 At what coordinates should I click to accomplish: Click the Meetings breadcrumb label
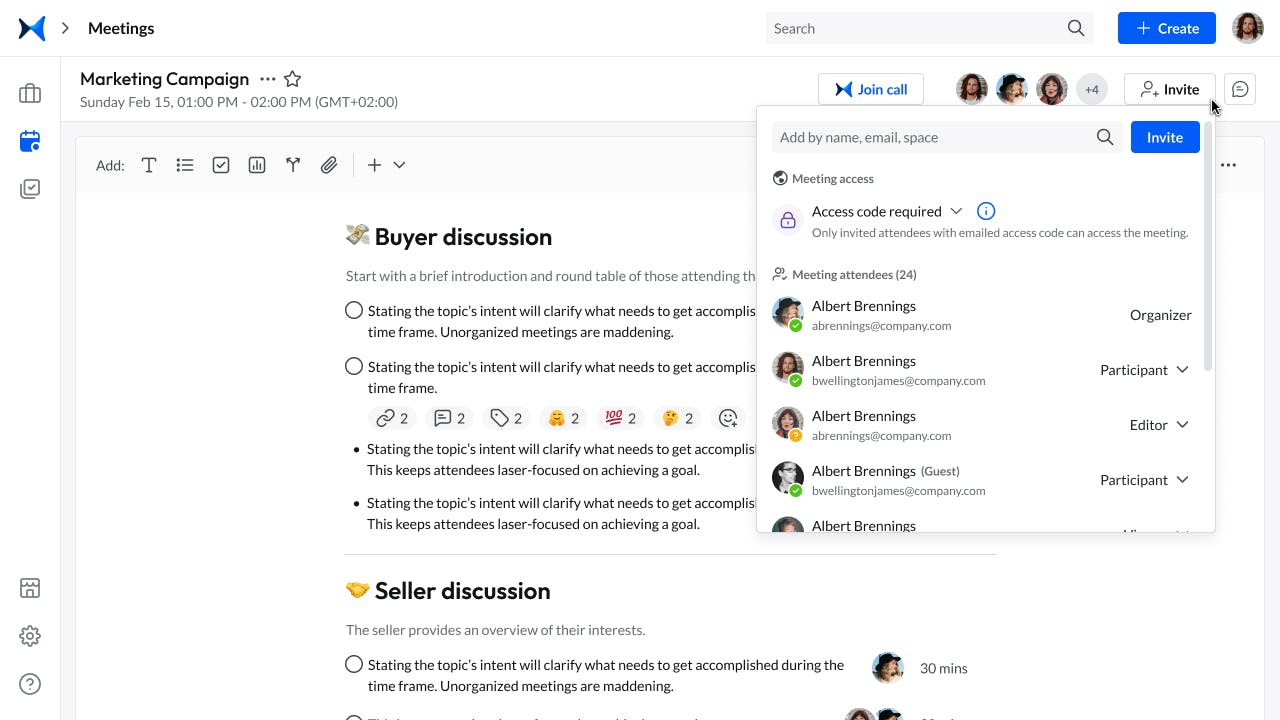121,28
